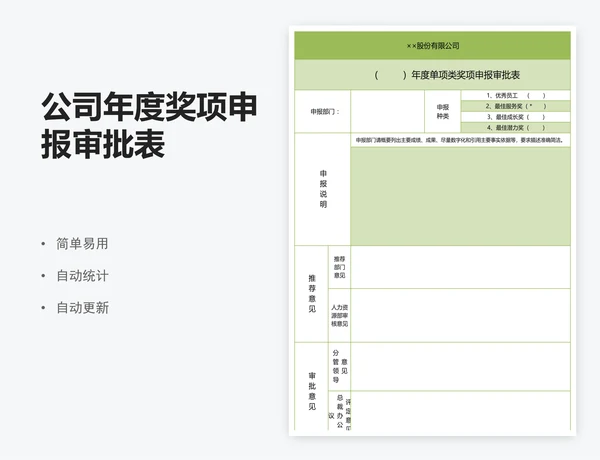
Task: Click the 申报种类 label cell
Action: pyautogui.click(x=443, y=112)
